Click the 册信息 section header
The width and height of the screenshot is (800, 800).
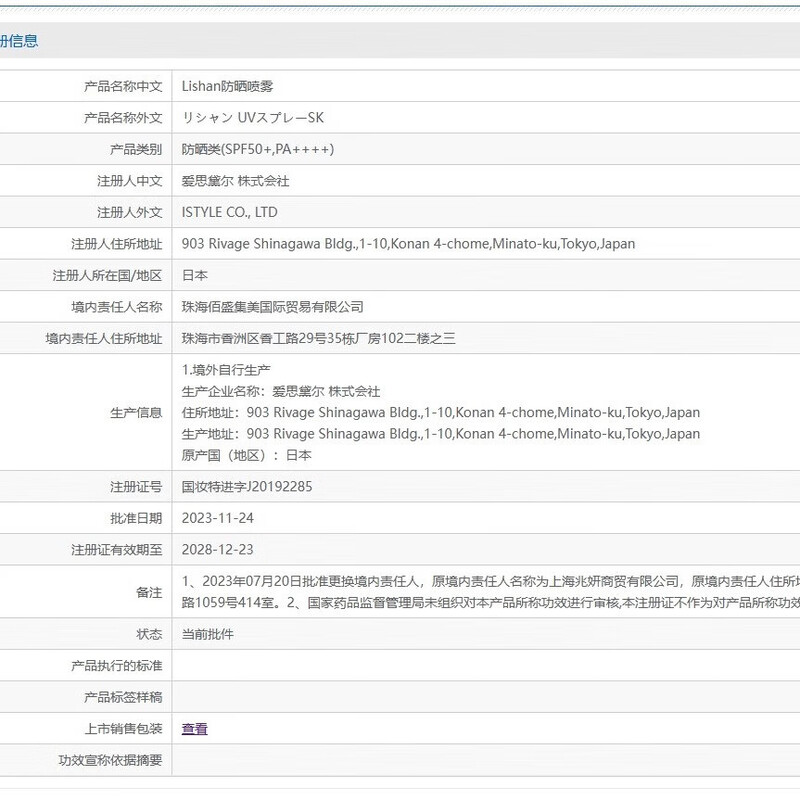(x=20, y=41)
